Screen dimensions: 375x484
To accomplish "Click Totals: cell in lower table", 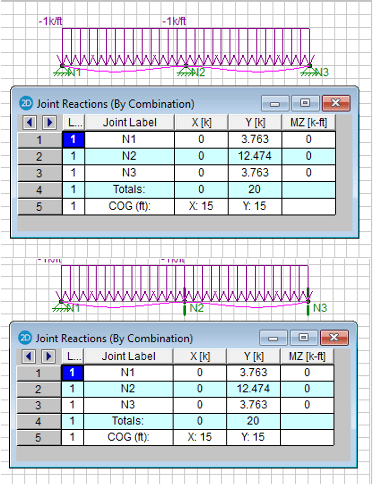I will pyautogui.click(x=128, y=421).
